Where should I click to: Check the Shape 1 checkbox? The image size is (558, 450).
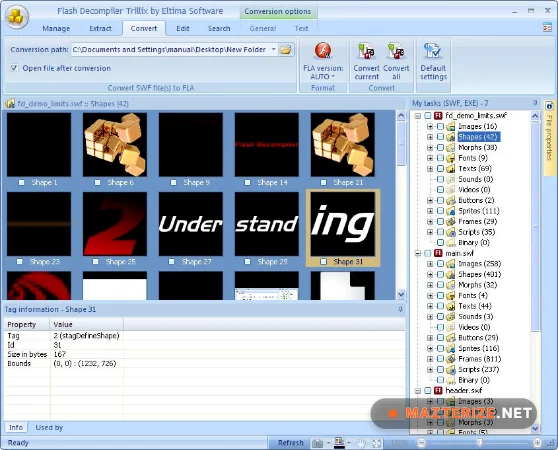click(22, 182)
